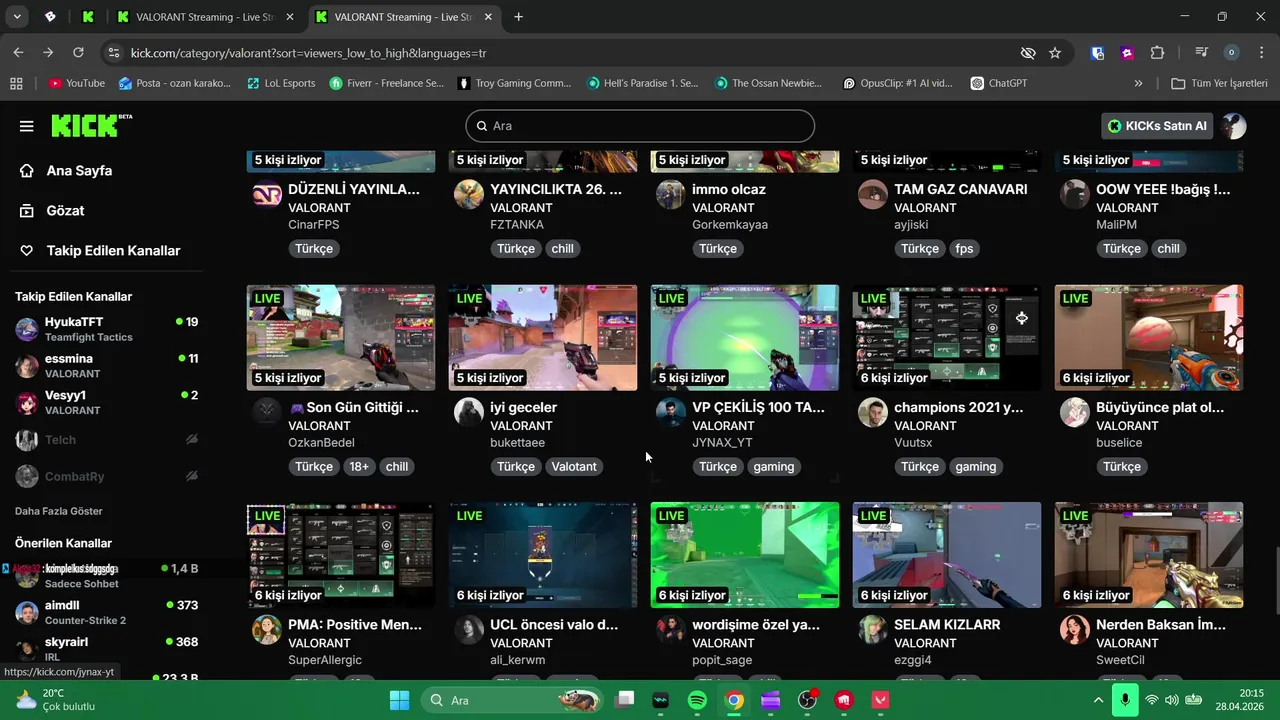
Task: Open recommended channel skyrairl
Action: coord(106,648)
